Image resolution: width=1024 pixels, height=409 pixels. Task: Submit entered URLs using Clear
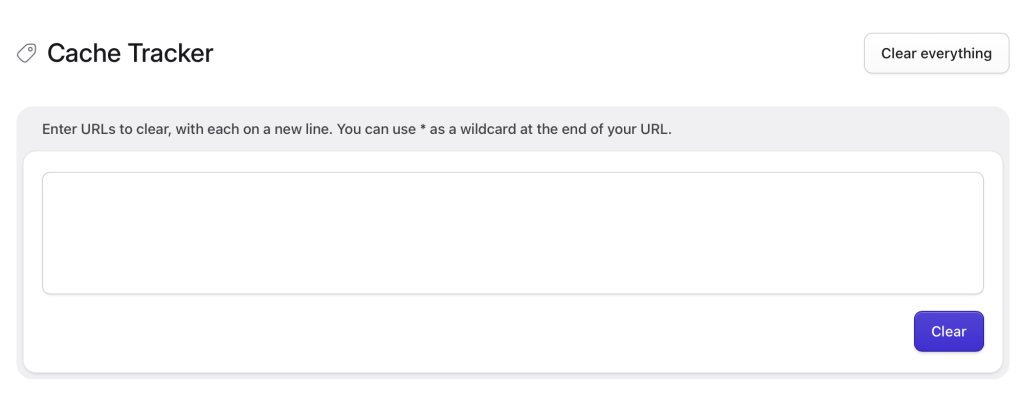[948, 331]
